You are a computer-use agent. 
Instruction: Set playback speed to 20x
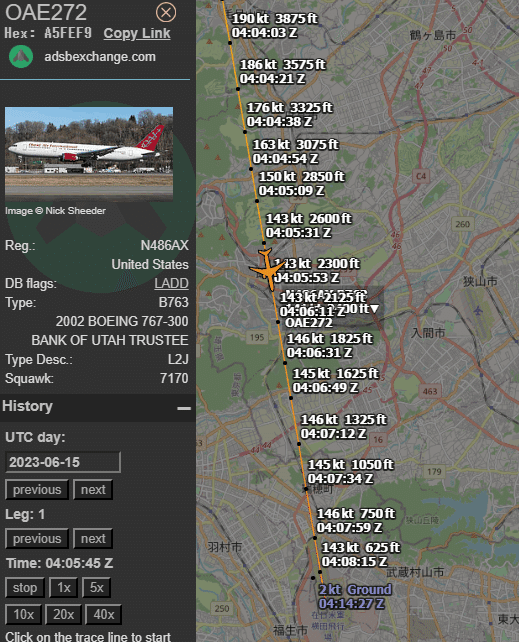click(x=63, y=615)
